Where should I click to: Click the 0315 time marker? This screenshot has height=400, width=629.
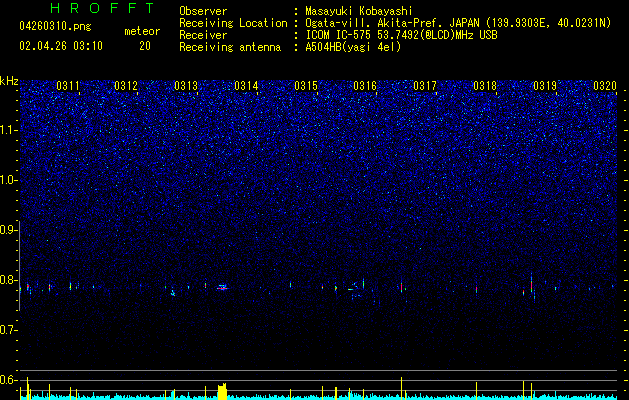click(306, 86)
